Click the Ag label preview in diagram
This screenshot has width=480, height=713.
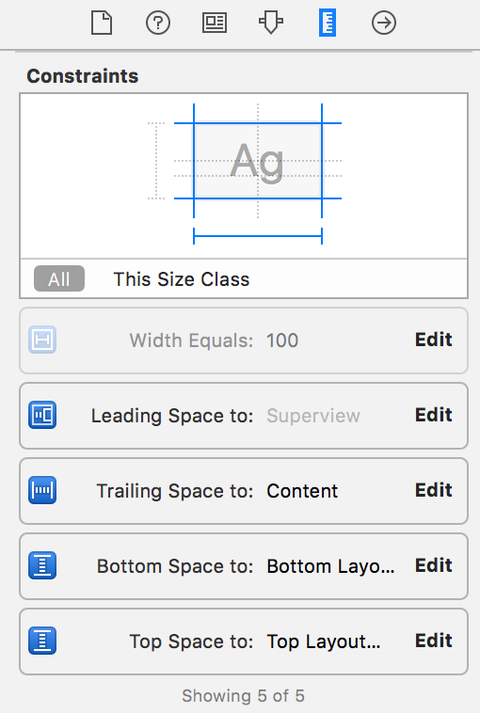(257, 161)
